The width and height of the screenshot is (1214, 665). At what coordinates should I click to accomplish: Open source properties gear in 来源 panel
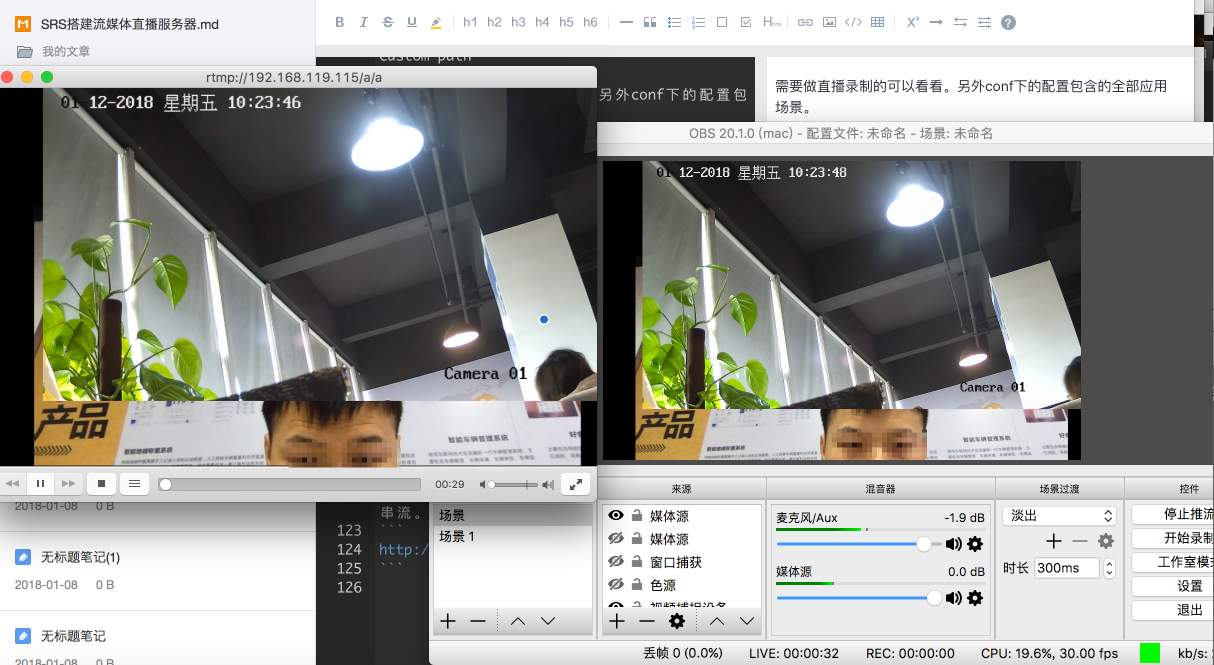tap(677, 621)
